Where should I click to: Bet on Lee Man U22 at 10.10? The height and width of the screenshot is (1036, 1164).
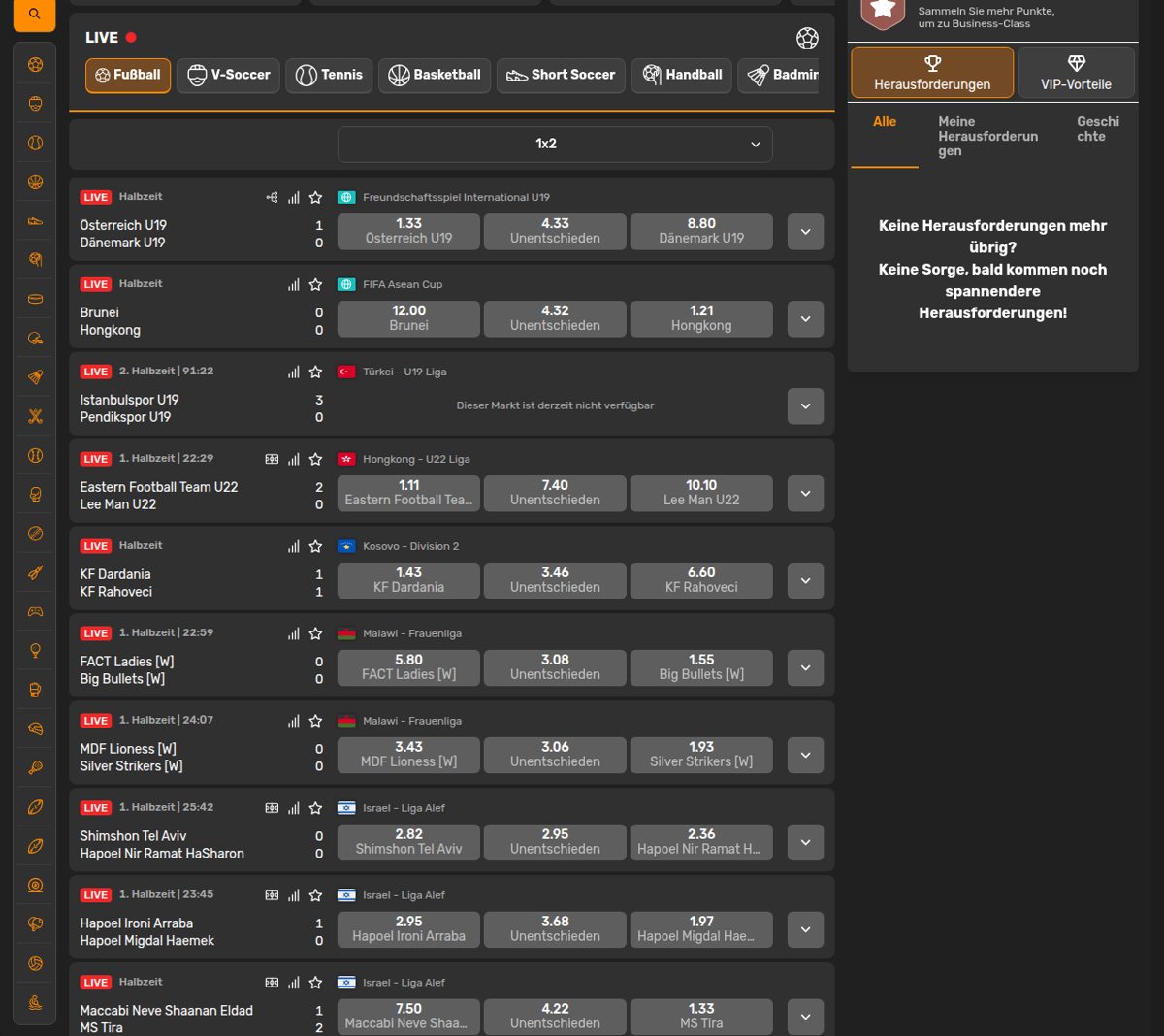click(701, 494)
